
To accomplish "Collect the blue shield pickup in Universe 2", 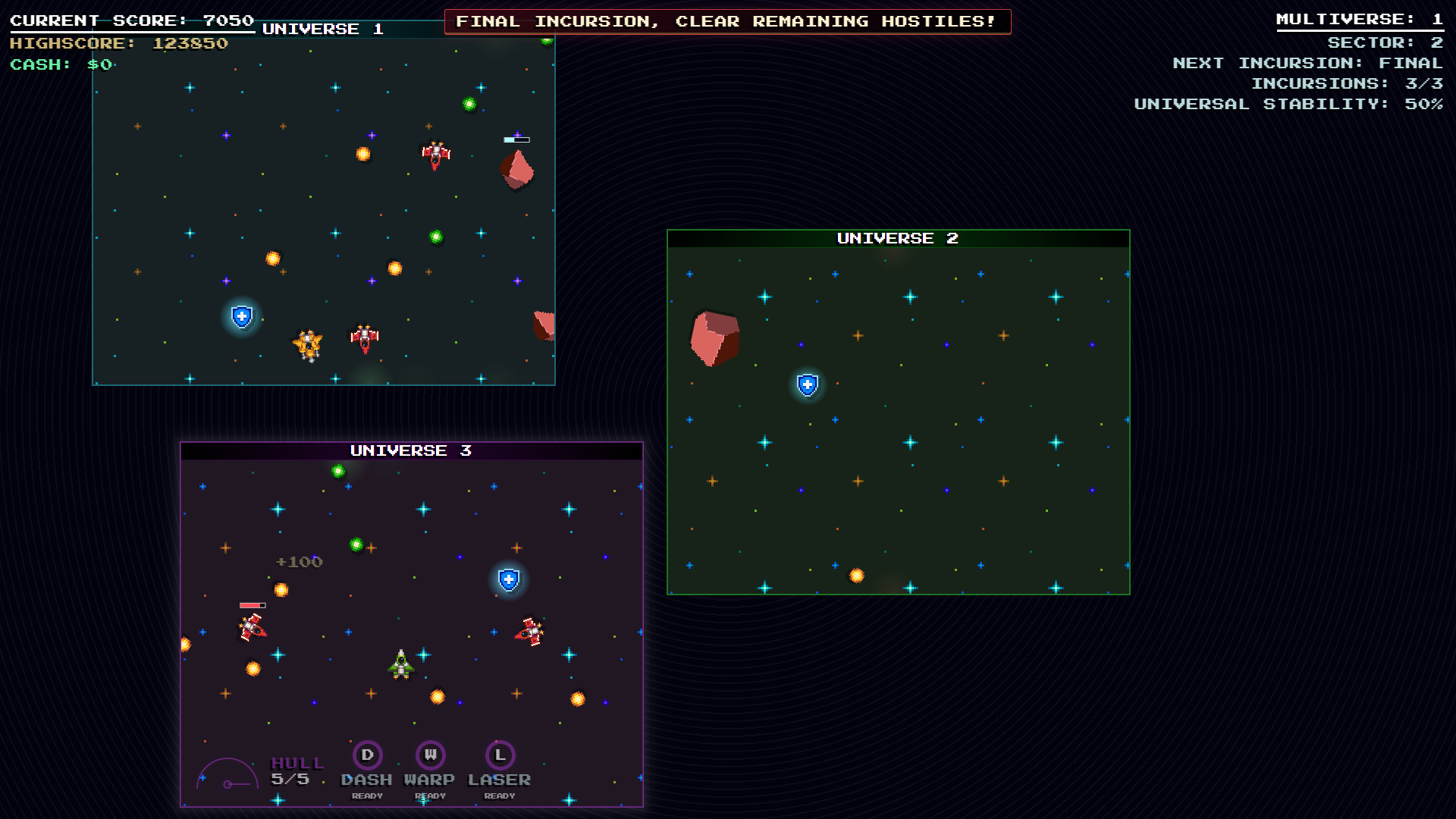I will click(808, 385).
